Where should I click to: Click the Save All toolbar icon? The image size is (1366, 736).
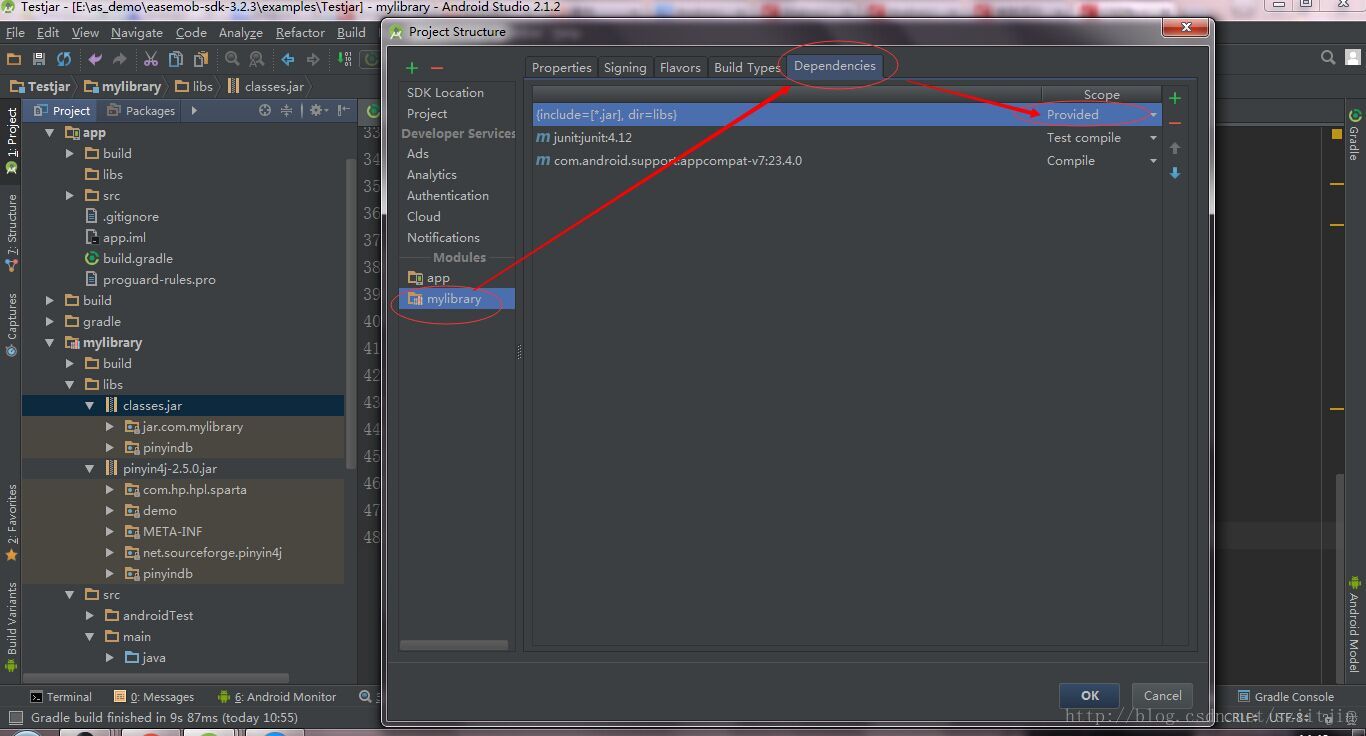coord(39,59)
